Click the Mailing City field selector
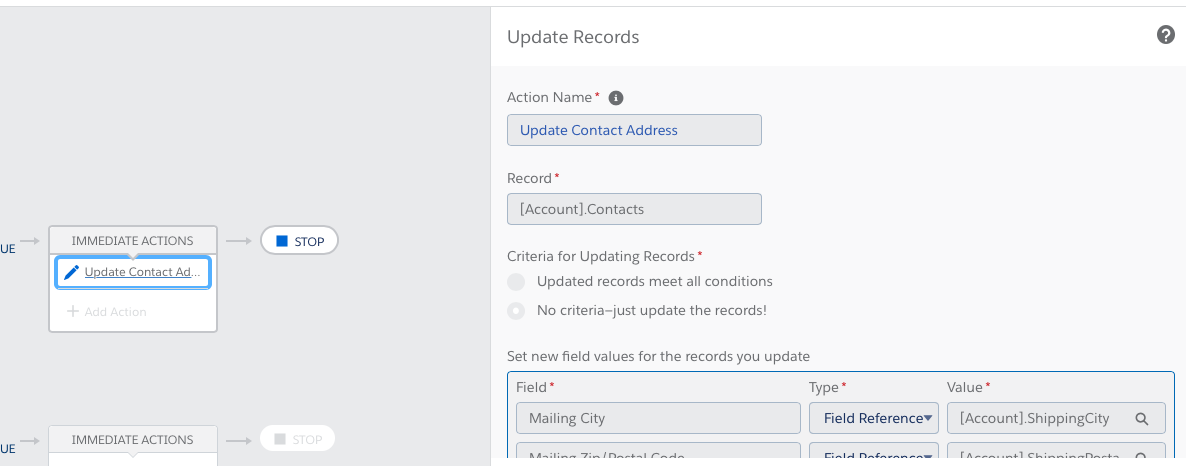 658,418
